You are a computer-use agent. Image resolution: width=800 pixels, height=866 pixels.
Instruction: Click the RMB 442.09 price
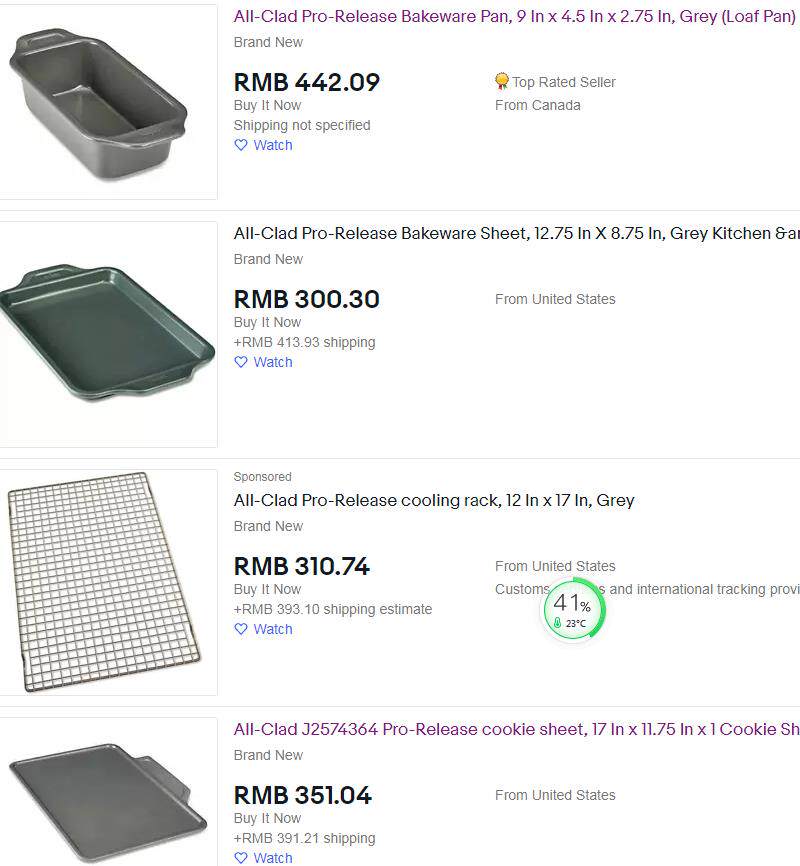click(x=306, y=83)
